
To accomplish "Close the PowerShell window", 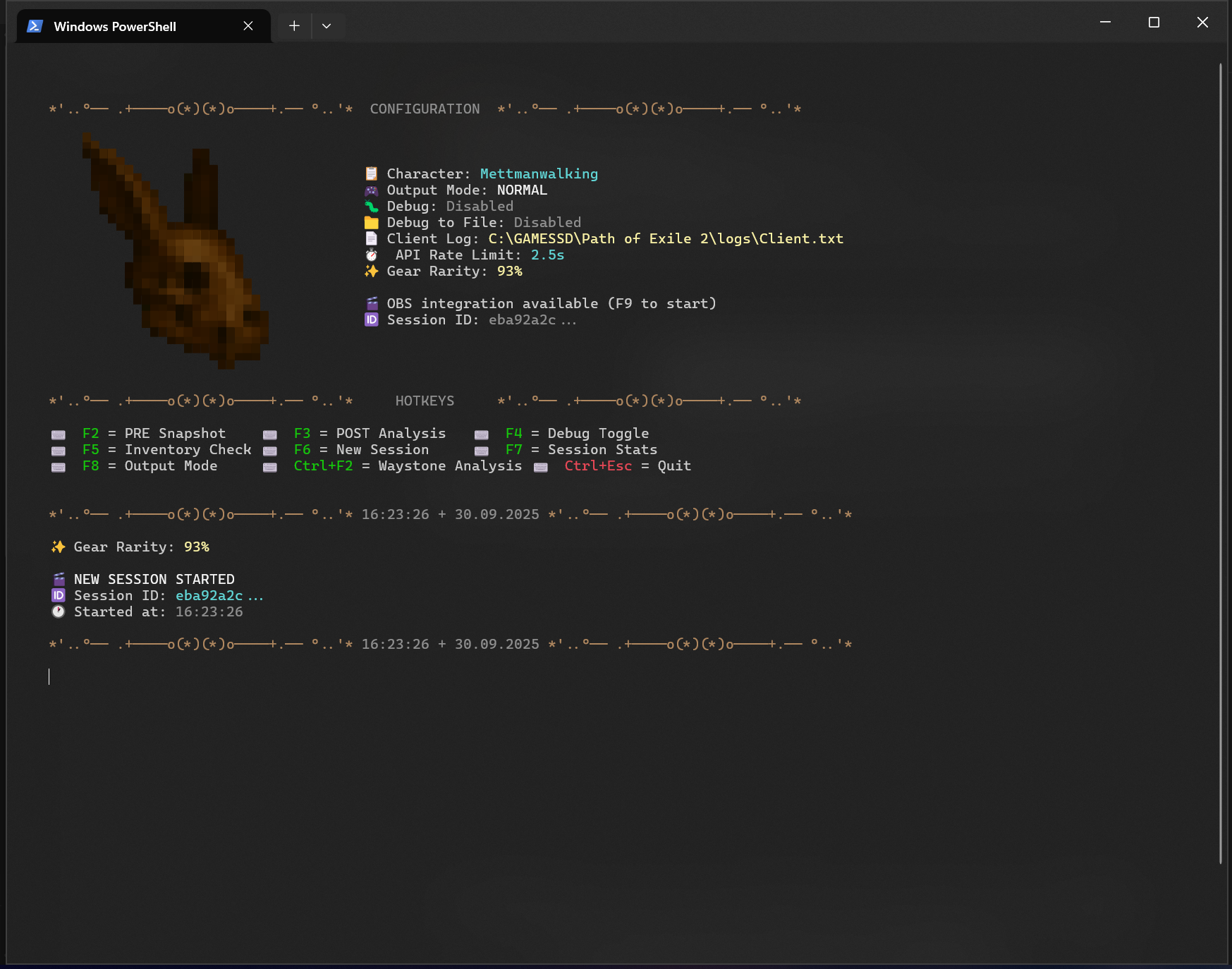I will [x=1202, y=23].
